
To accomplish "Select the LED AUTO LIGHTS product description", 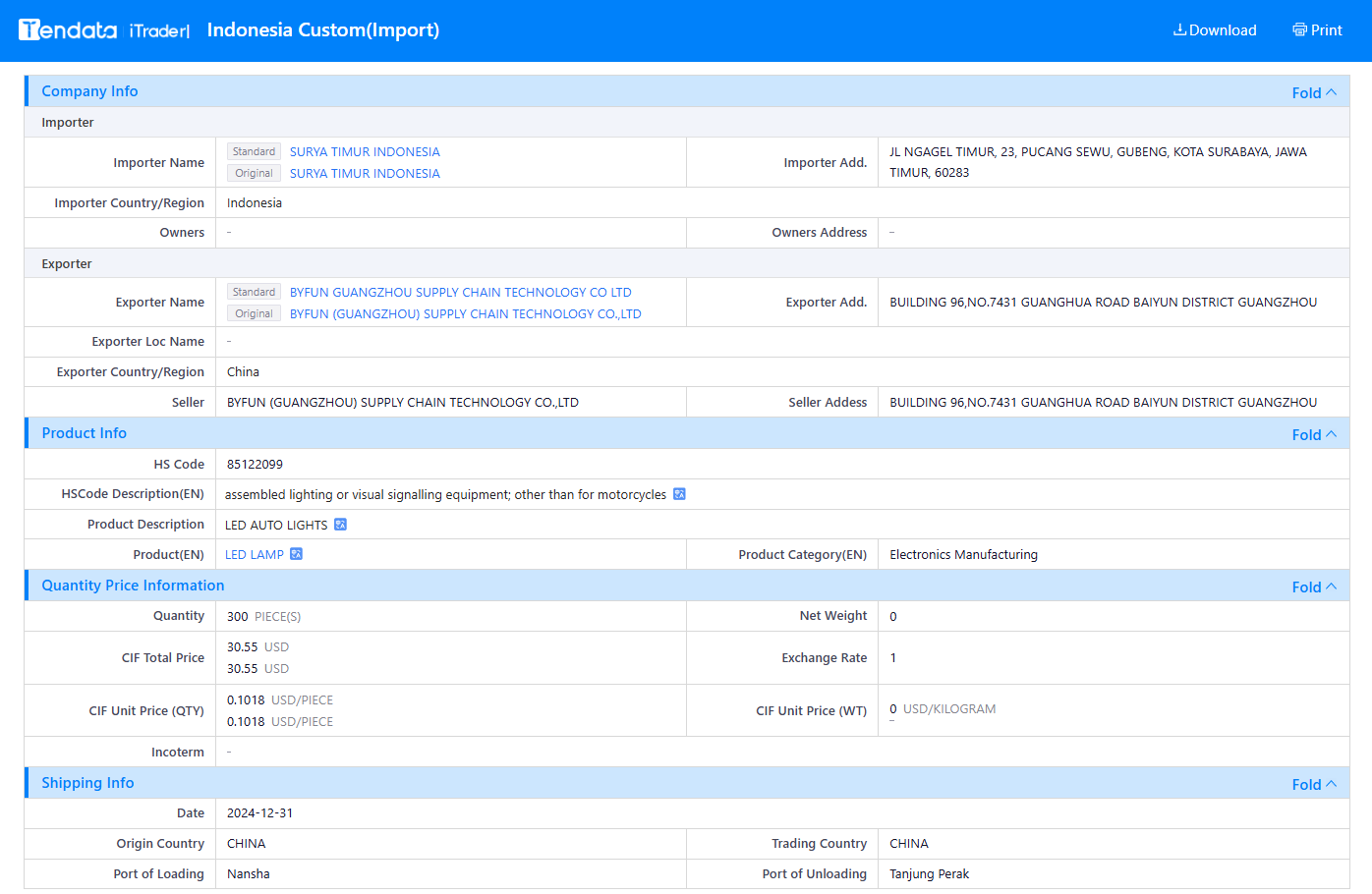I will click(x=276, y=525).
